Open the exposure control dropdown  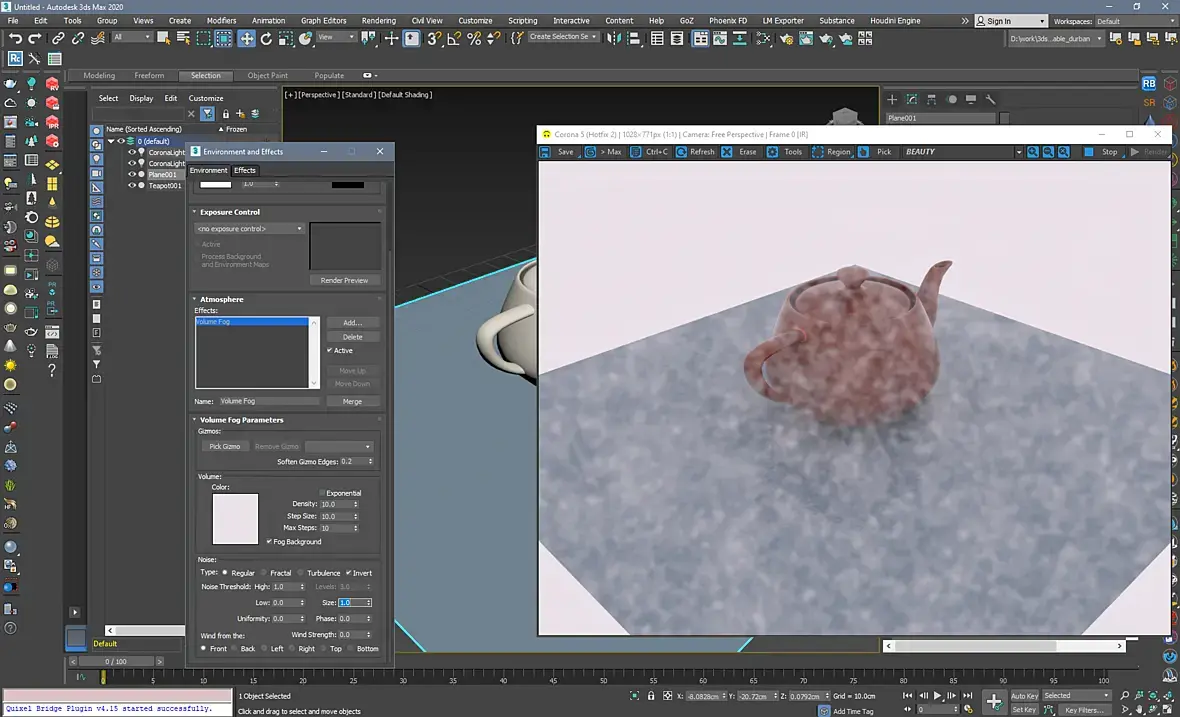click(249, 229)
